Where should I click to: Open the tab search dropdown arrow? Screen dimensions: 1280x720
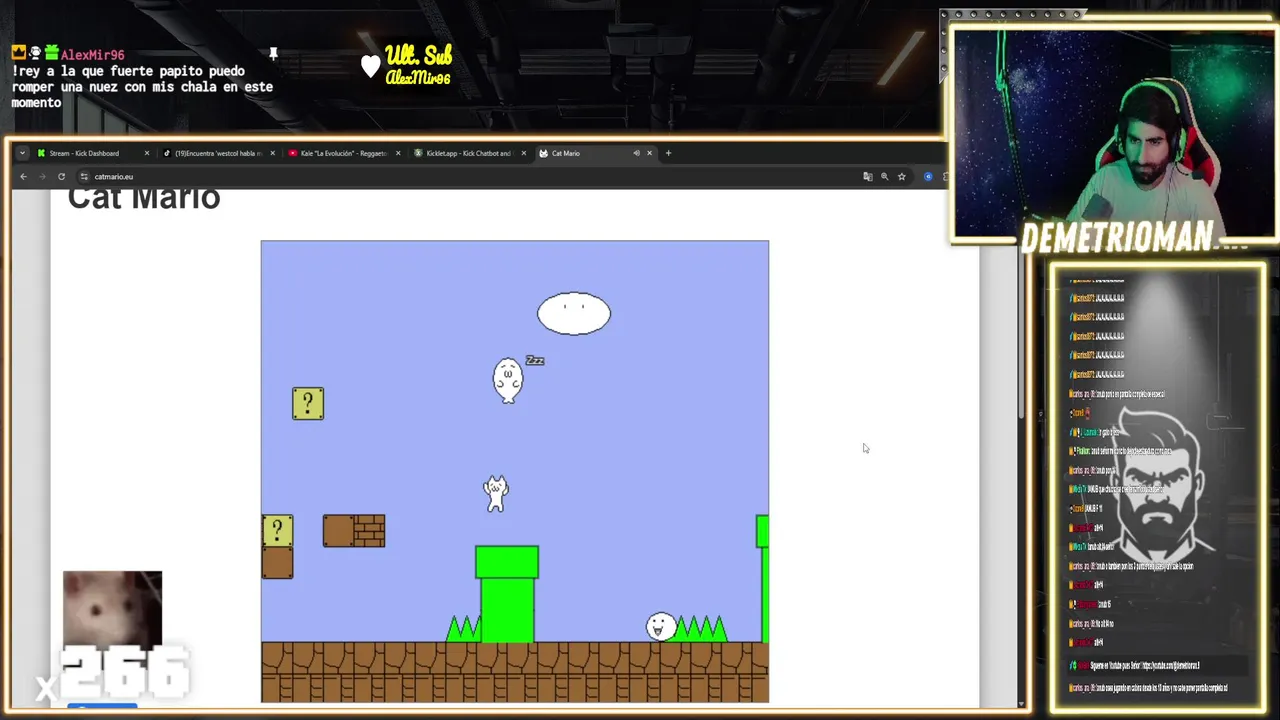(x=22, y=153)
